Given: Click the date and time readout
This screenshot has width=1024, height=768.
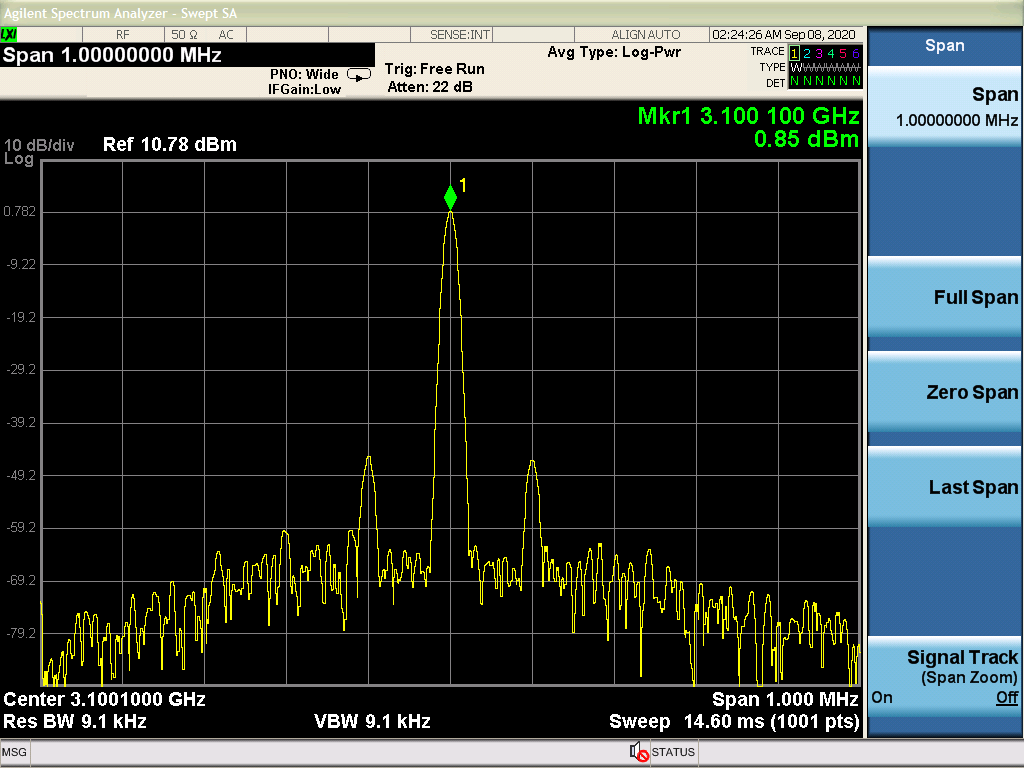Looking at the screenshot, I should coord(784,35).
